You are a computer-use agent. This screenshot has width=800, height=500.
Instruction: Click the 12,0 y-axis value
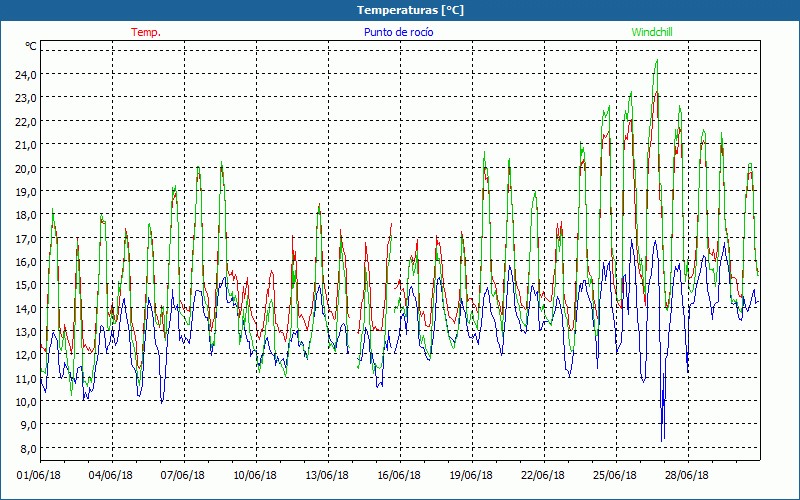pyautogui.click(x=26, y=355)
